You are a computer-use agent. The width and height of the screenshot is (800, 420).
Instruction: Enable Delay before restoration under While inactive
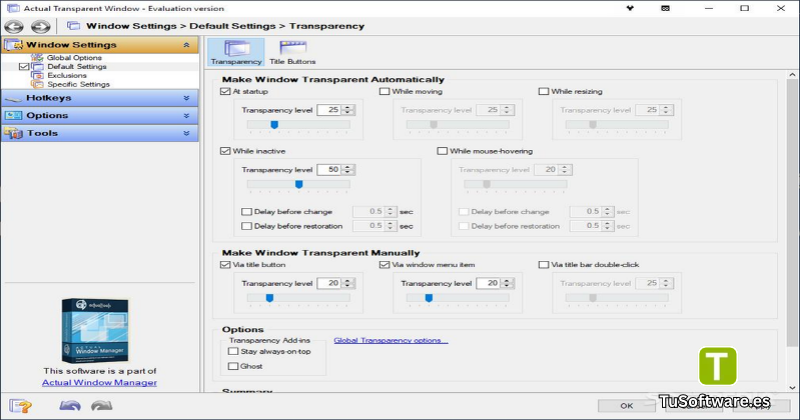click(x=246, y=226)
